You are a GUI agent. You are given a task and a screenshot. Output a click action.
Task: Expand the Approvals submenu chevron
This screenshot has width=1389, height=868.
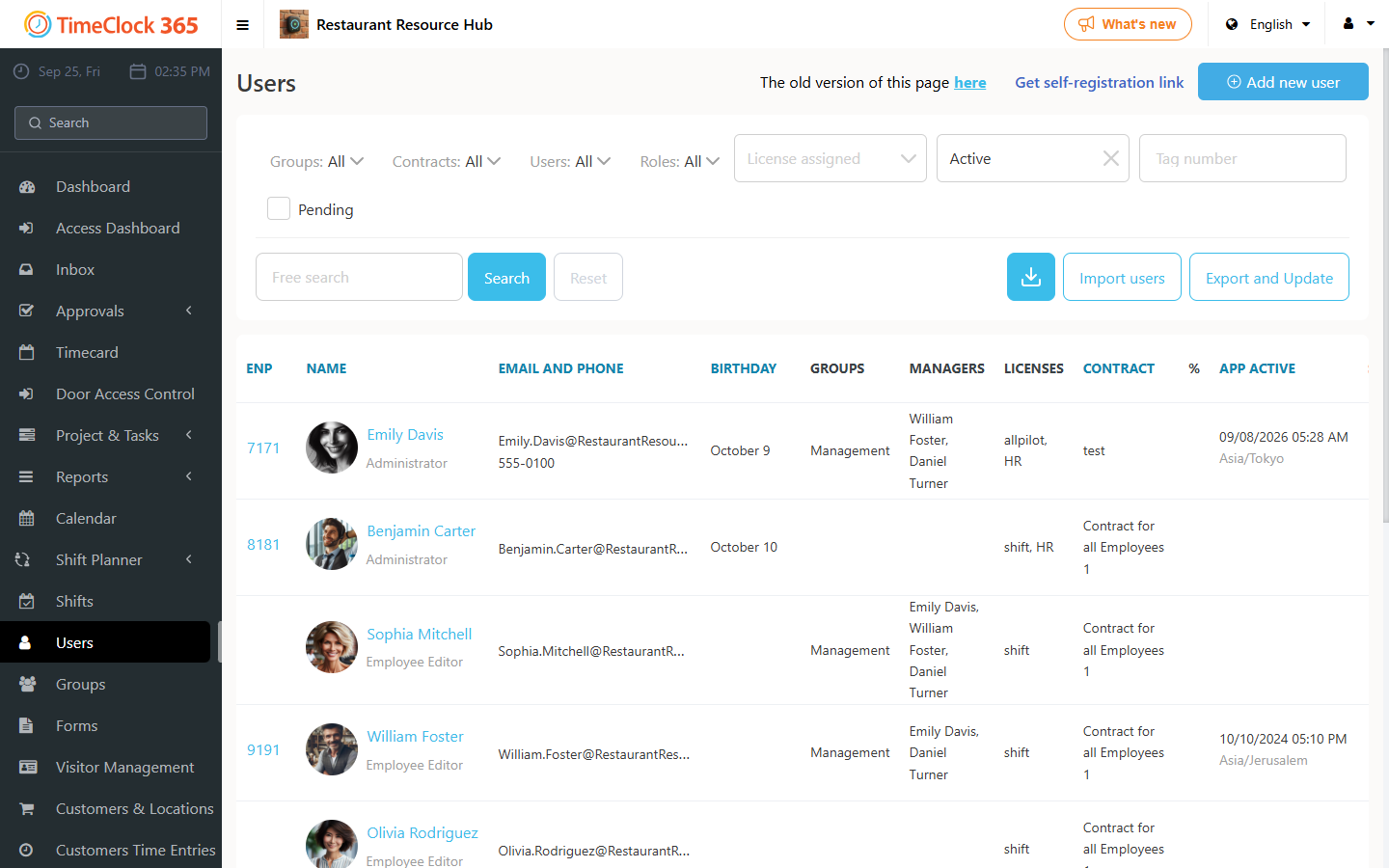click(189, 311)
